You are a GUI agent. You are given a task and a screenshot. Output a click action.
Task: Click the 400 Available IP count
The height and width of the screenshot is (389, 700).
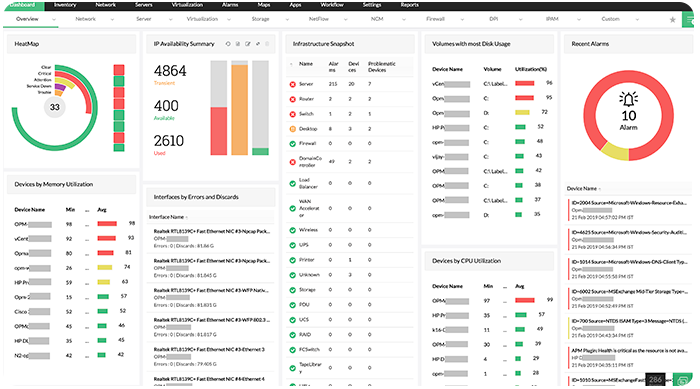[x=166, y=106]
